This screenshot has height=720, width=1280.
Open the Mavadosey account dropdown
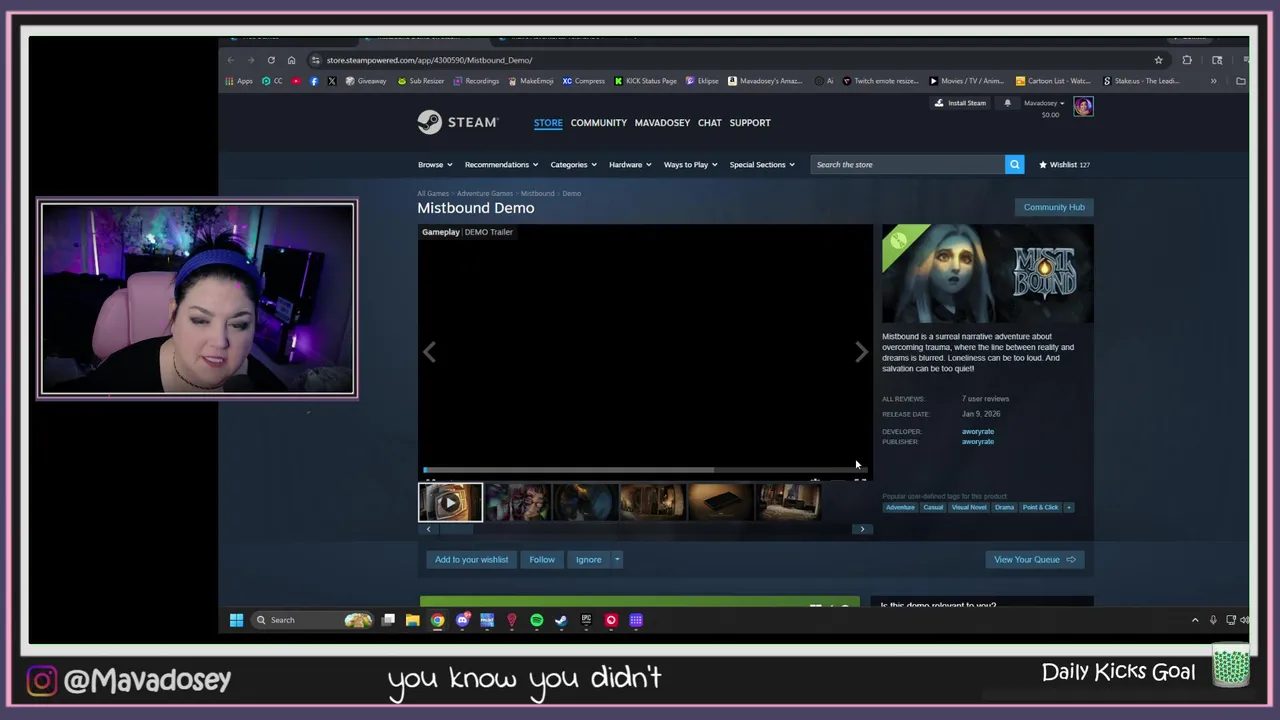click(1044, 103)
